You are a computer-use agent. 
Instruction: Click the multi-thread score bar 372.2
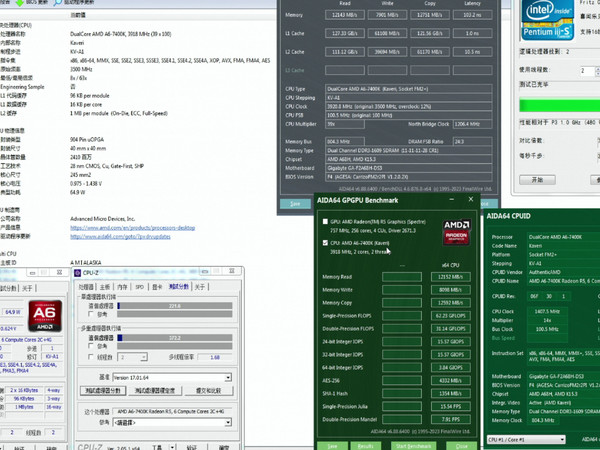[x=174, y=338]
